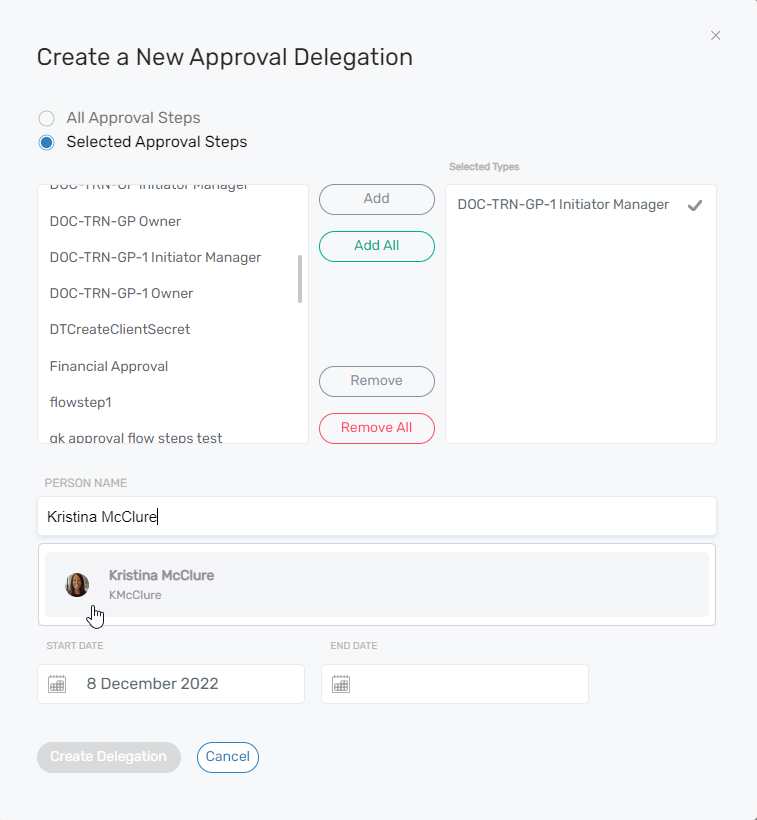Click the Remove button
The image size is (757, 820).
pyautogui.click(x=376, y=381)
